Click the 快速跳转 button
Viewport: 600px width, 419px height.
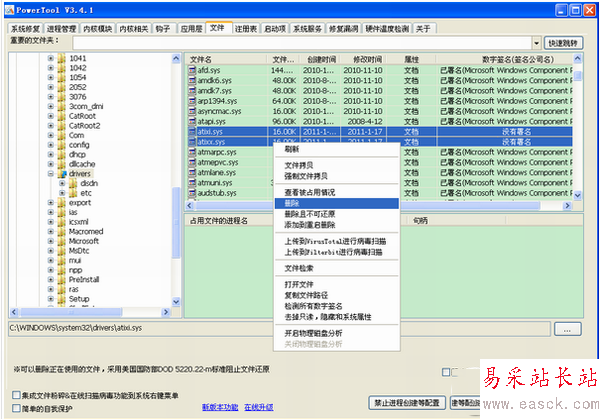coord(563,43)
